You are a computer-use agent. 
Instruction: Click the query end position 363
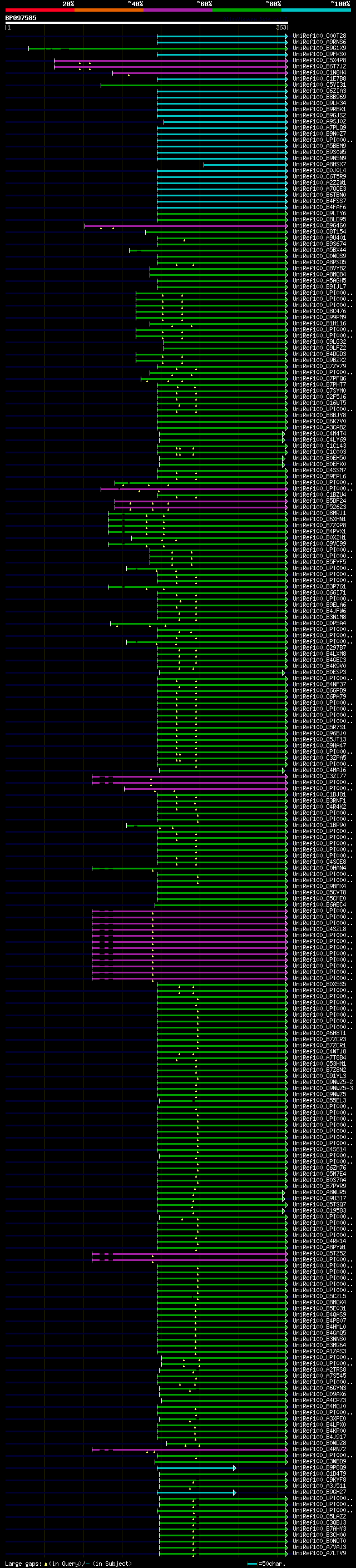click(281, 27)
